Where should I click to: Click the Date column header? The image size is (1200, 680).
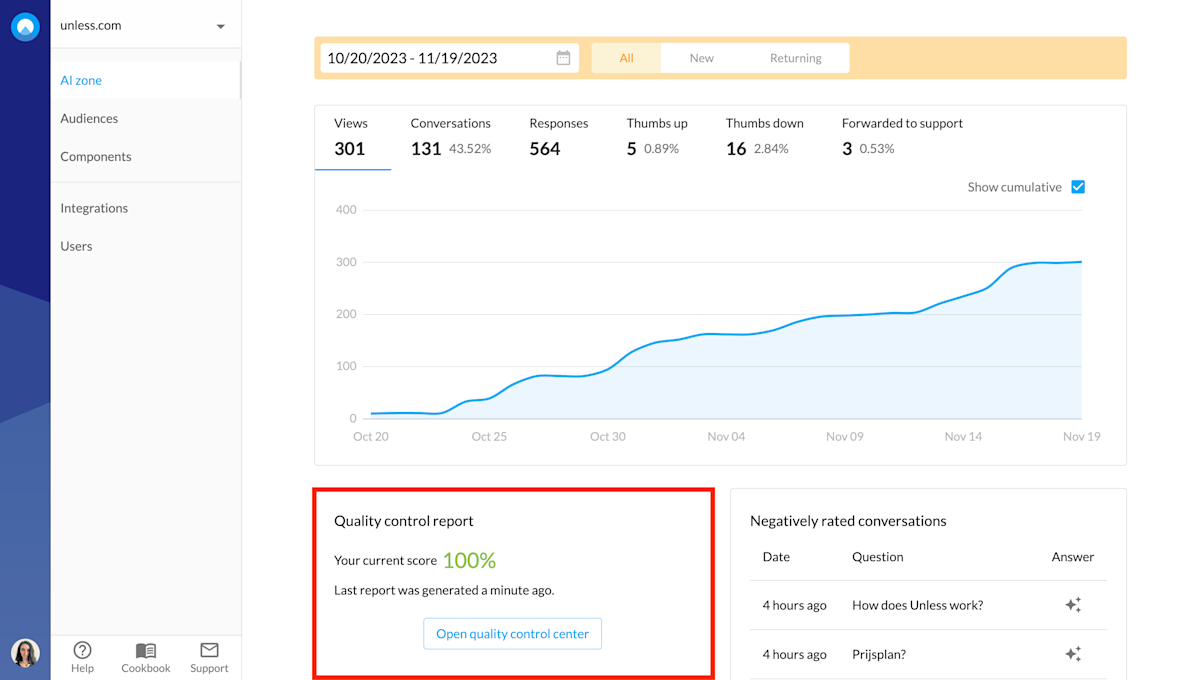click(776, 557)
